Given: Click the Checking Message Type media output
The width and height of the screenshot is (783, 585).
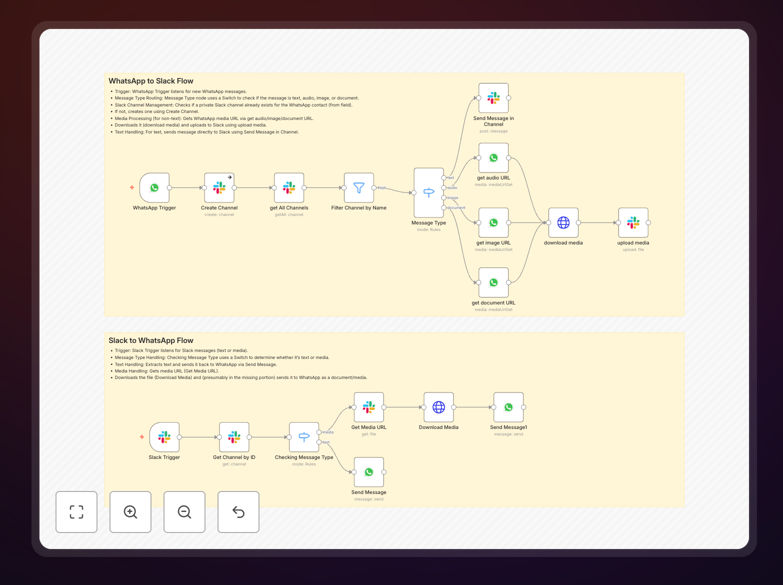Looking at the screenshot, I should 319,432.
